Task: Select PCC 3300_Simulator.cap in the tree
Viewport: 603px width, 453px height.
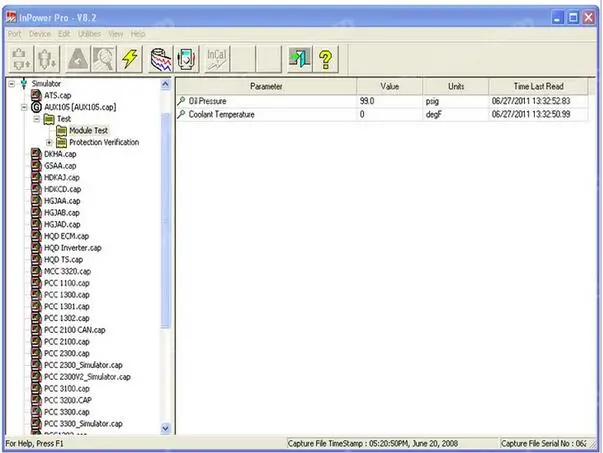Action: [x=83, y=424]
